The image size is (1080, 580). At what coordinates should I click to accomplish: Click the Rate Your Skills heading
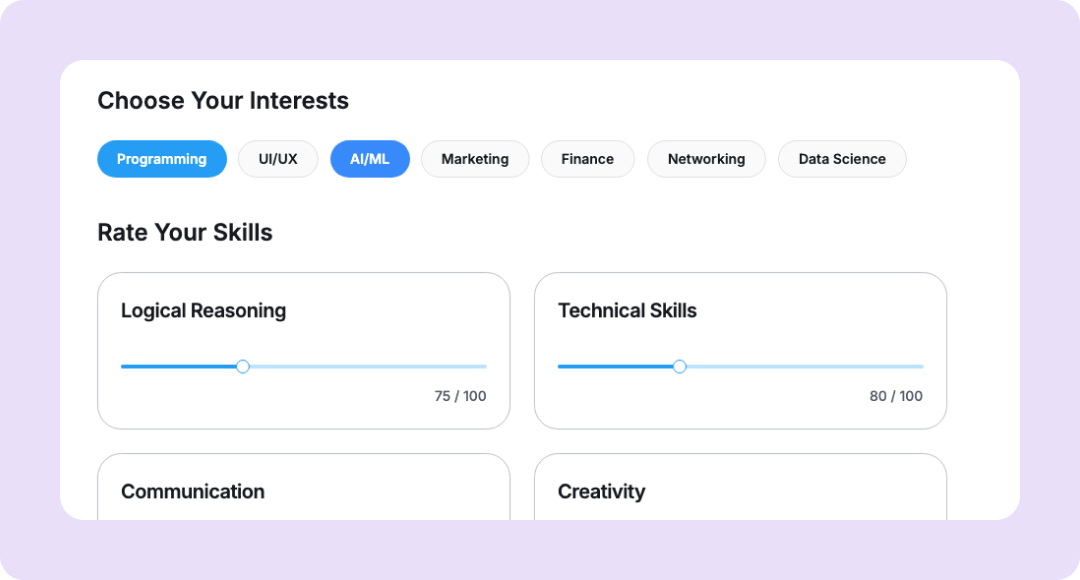click(185, 233)
